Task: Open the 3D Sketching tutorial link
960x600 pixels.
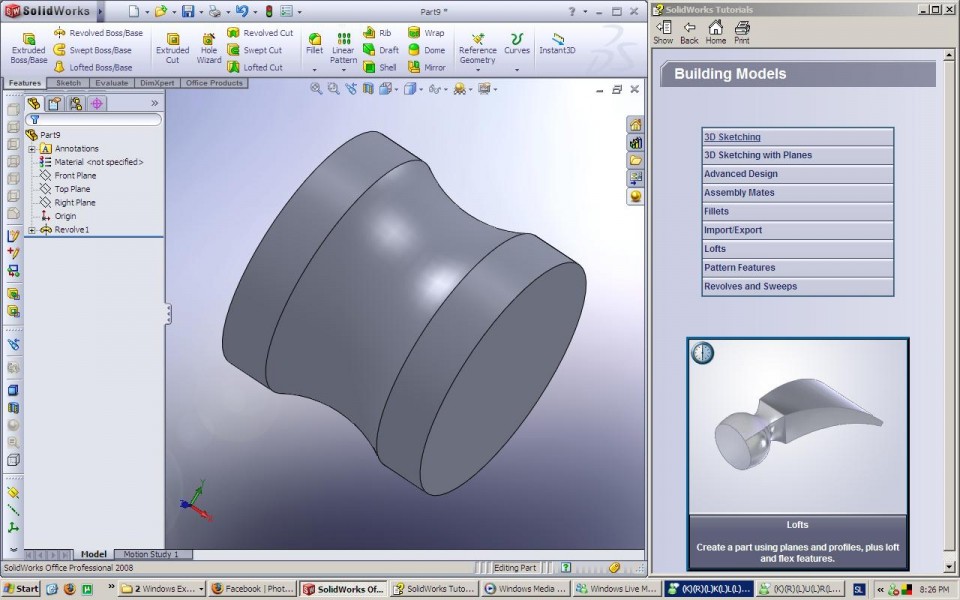Action: (x=732, y=137)
